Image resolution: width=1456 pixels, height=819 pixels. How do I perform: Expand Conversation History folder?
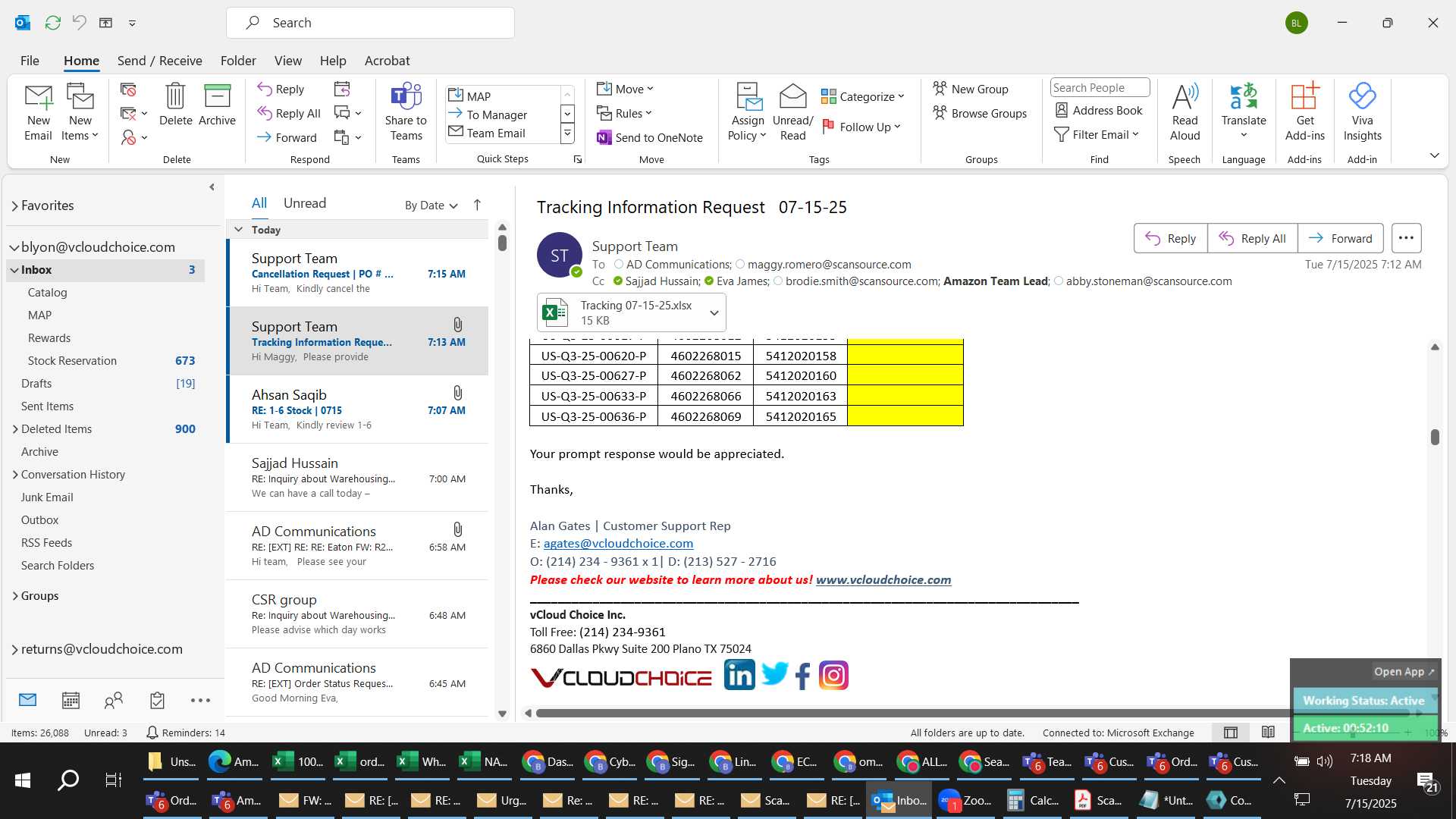[15, 475]
